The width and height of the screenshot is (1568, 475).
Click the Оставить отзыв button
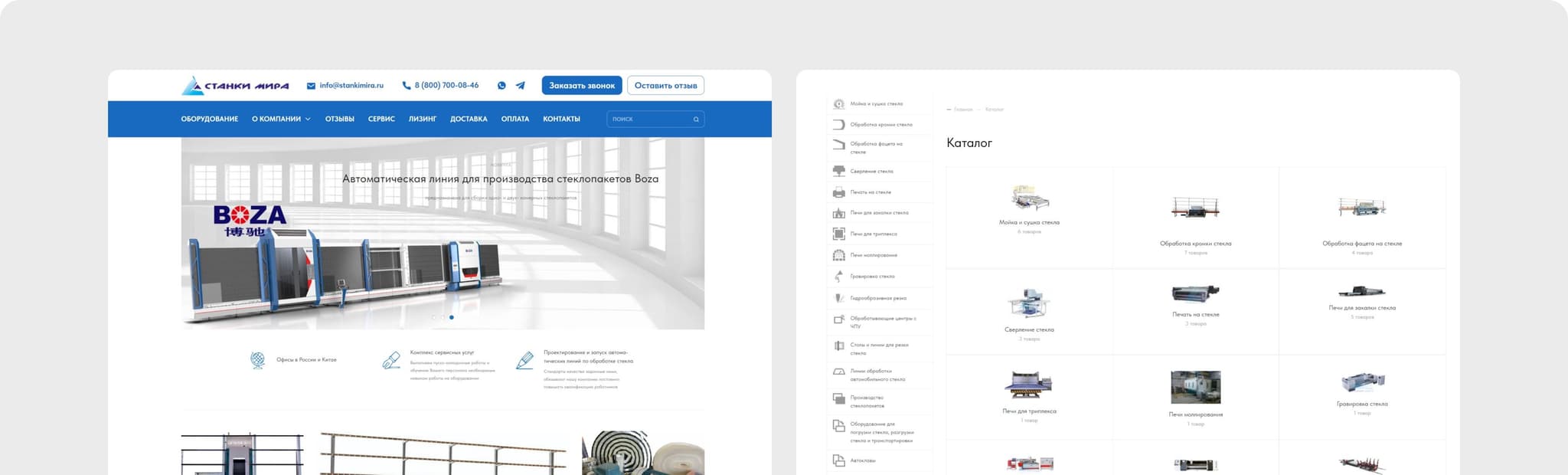coord(665,86)
